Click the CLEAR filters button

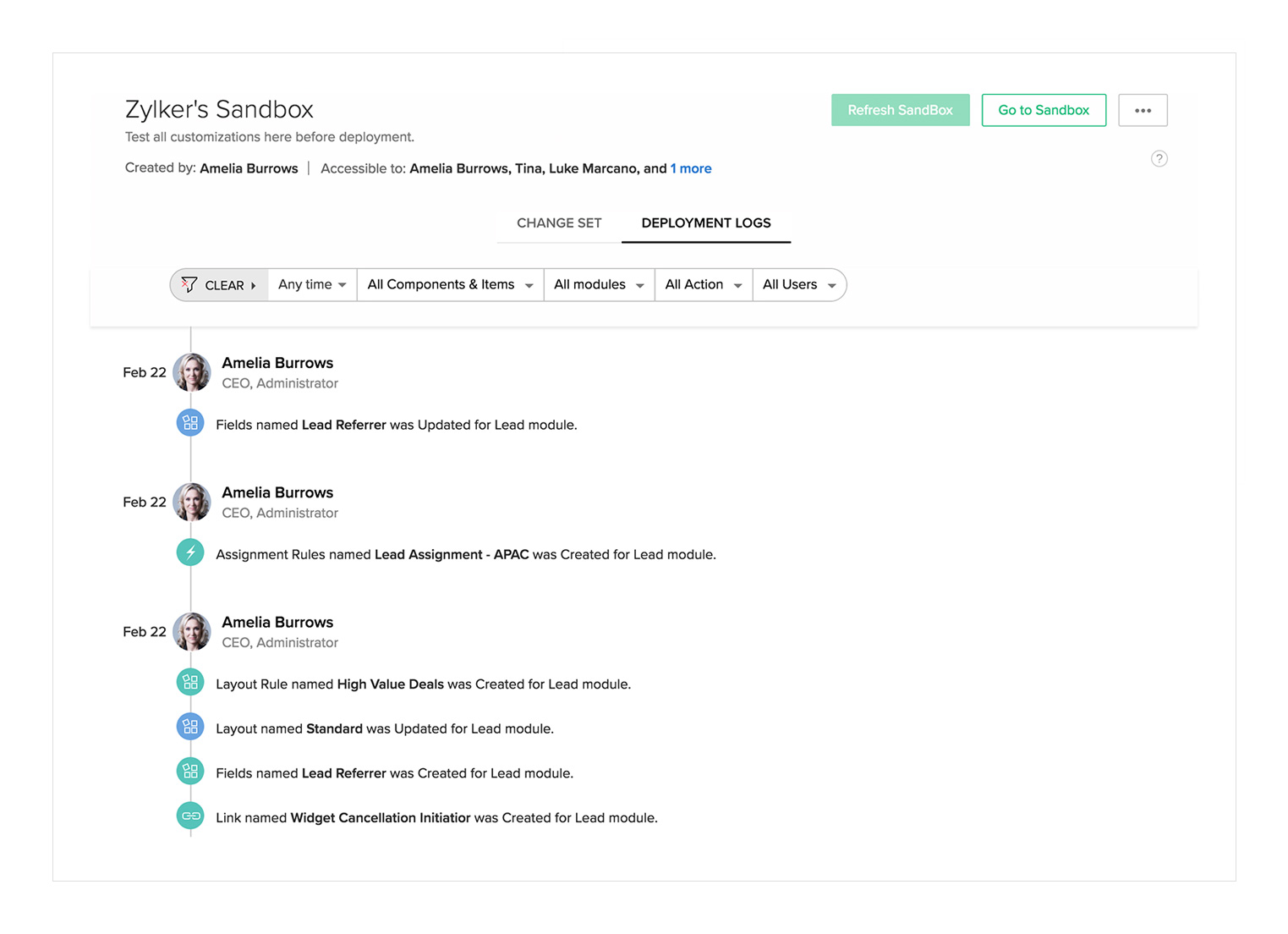click(x=219, y=285)
